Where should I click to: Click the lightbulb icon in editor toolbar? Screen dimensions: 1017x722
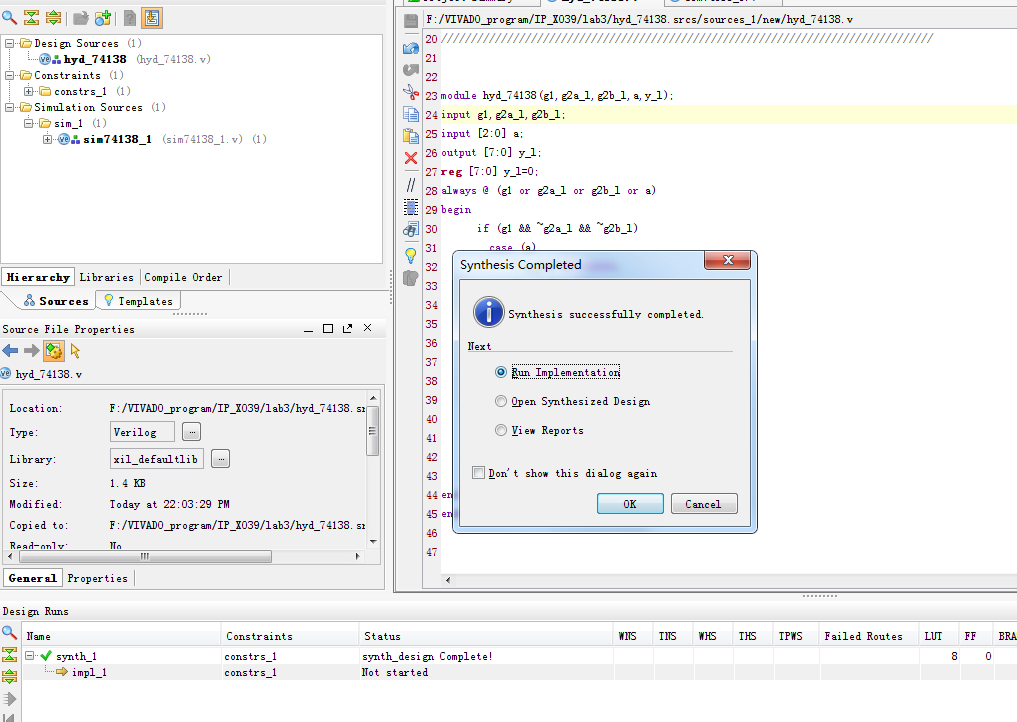point(410,255)
